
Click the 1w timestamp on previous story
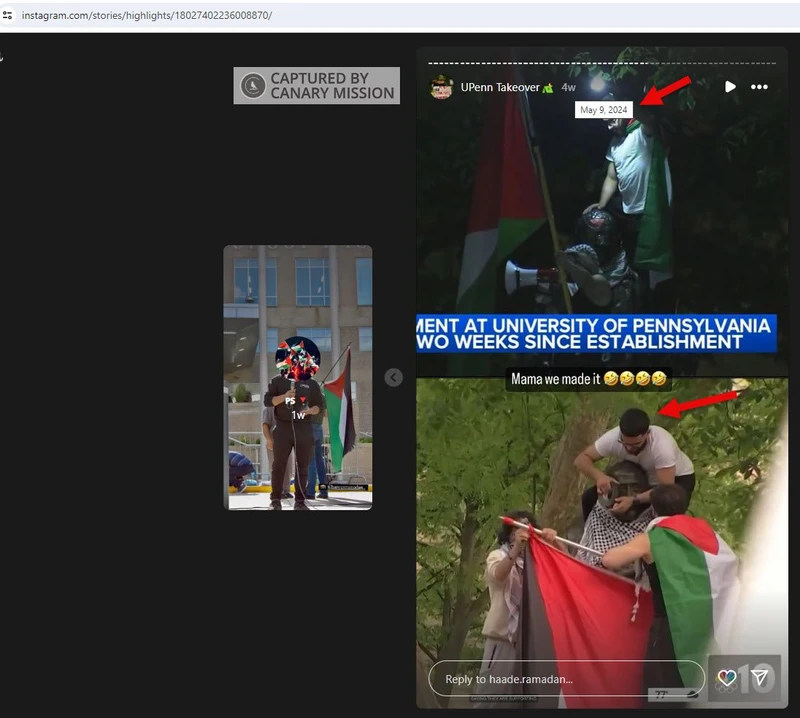(x=298, y=414)
